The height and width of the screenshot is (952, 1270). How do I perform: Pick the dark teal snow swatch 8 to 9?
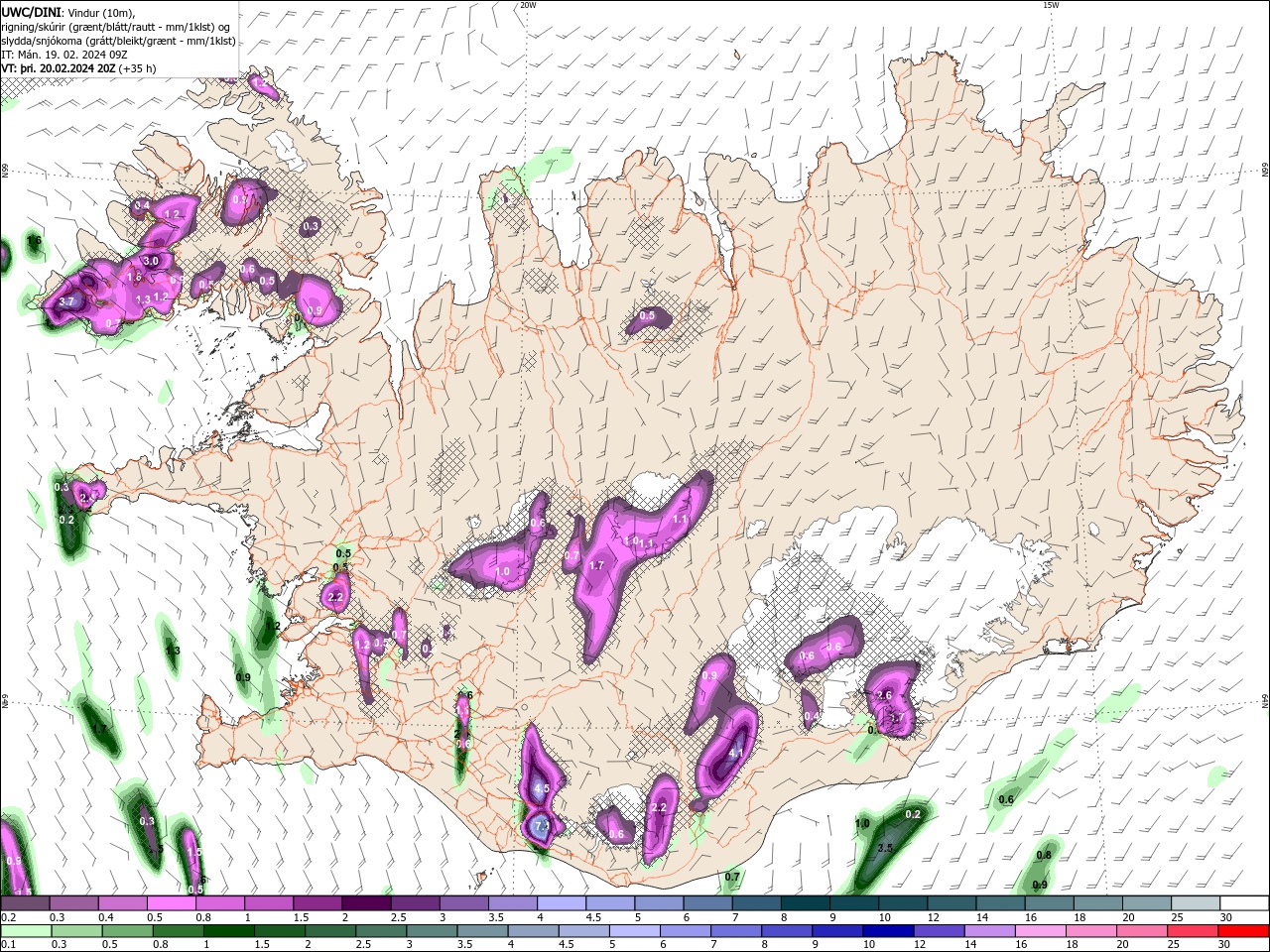point(805,903)
